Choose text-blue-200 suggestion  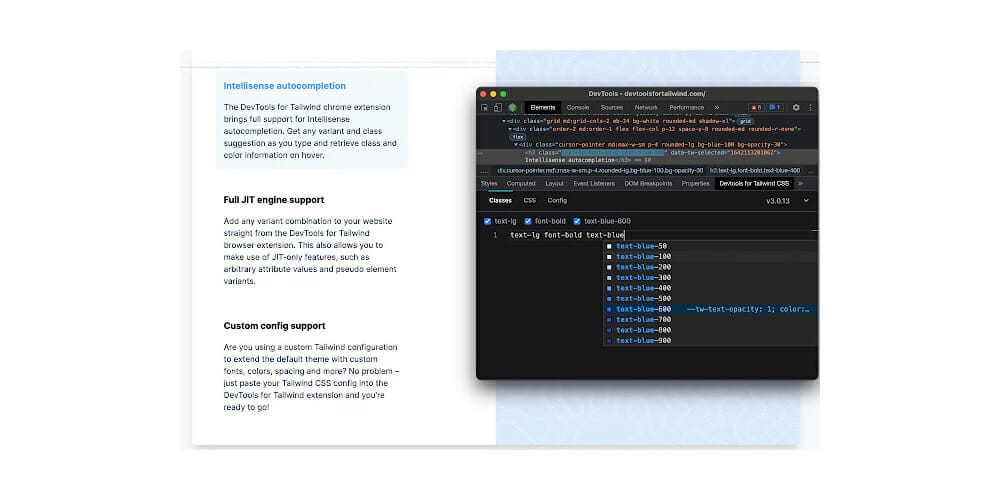point(710,267)
